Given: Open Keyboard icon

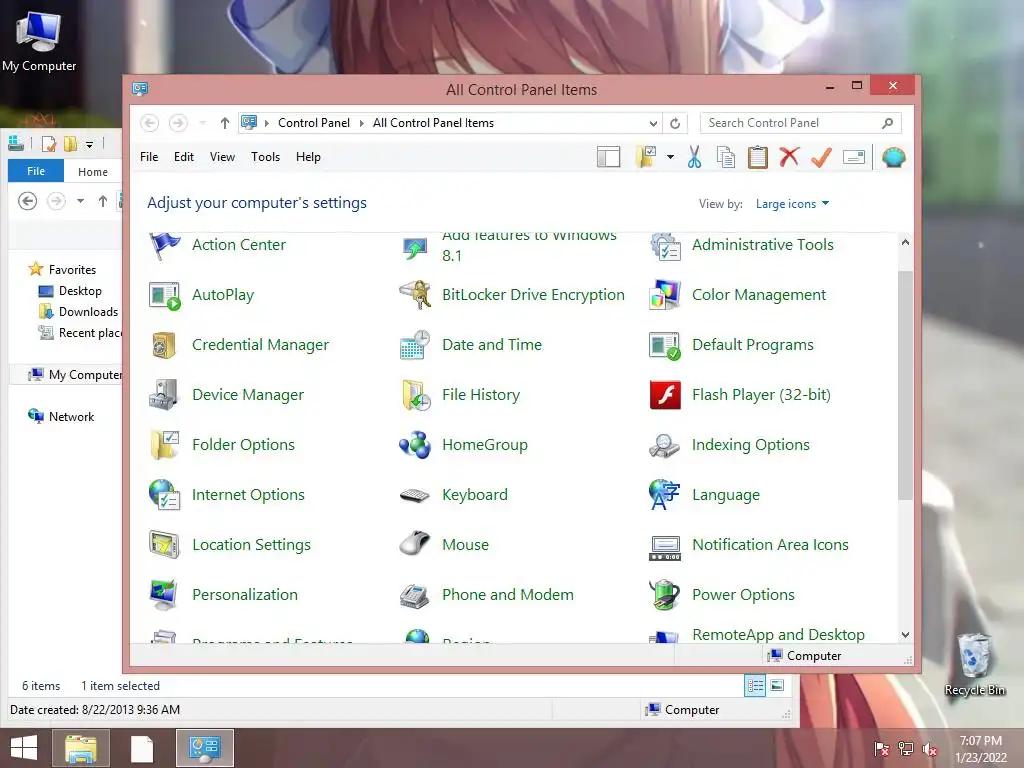Looking at the screenshot, I should 415,495.
